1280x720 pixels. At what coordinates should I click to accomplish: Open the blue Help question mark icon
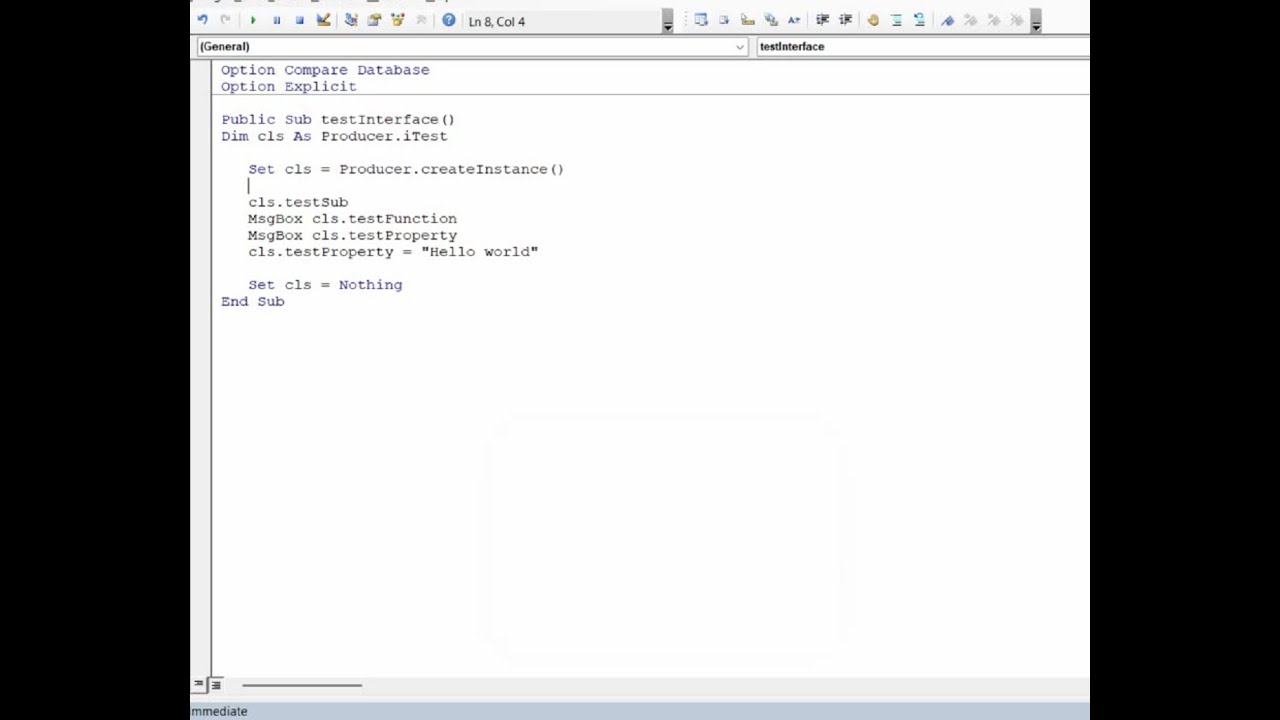tap(448, 20)
